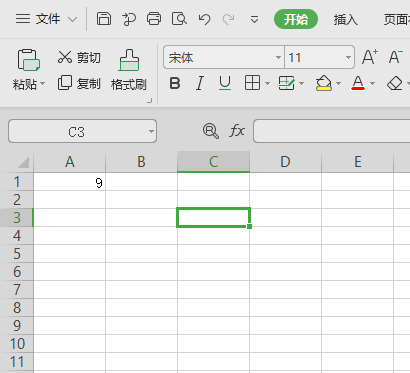This screenshot has width=410, height=373.
Task: Expand the Name Box dropdown arrow
Action: pos(151,131)
